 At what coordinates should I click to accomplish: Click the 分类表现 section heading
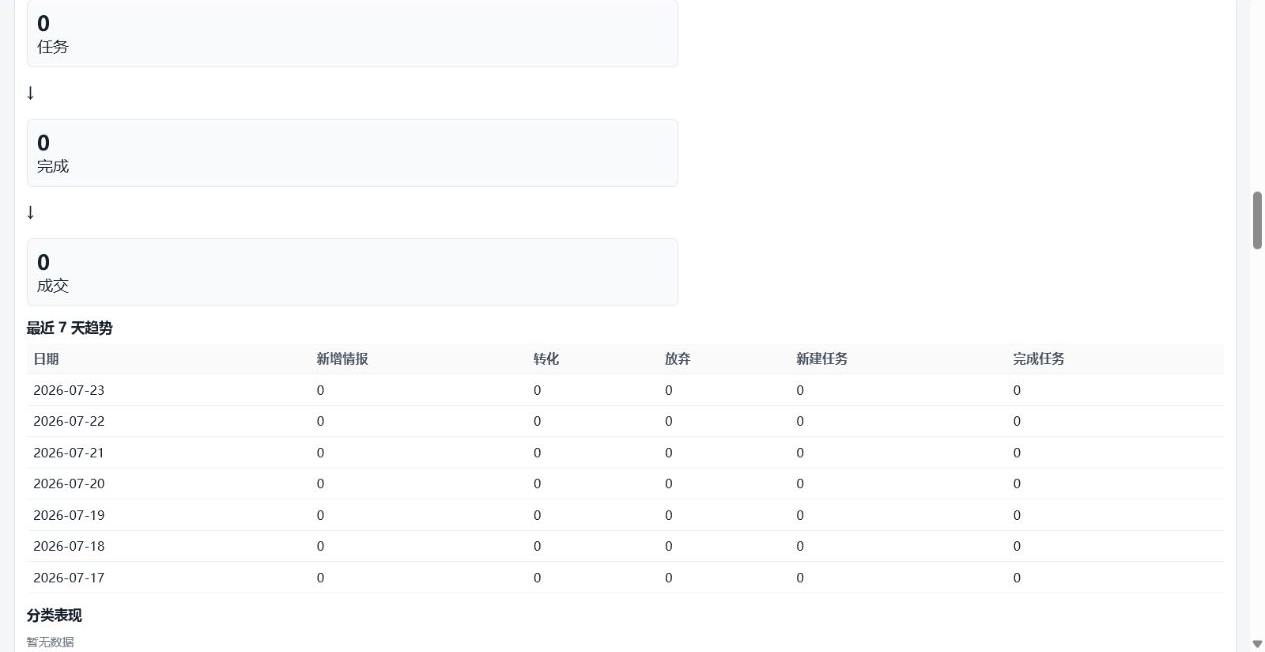(x=54, y=615)
